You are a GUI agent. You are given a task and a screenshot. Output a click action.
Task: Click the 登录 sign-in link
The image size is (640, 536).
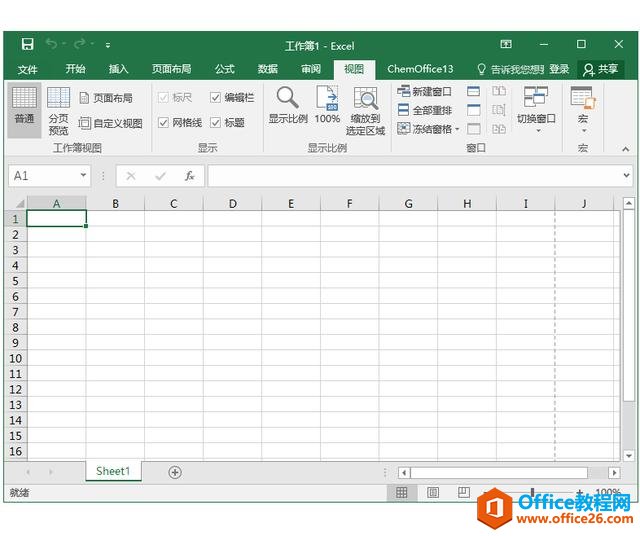(x=559, y=69)
